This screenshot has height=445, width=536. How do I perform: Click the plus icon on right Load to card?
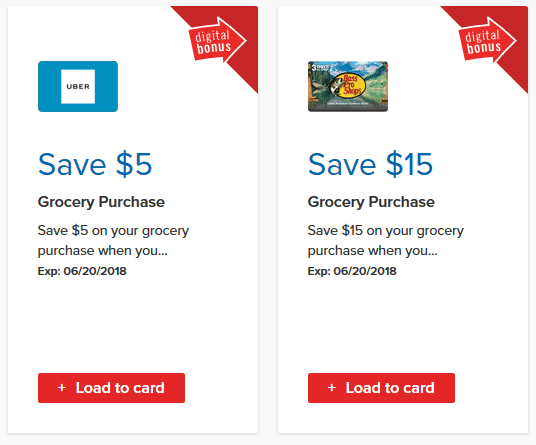pyautogui.click(x=332, y=388)
